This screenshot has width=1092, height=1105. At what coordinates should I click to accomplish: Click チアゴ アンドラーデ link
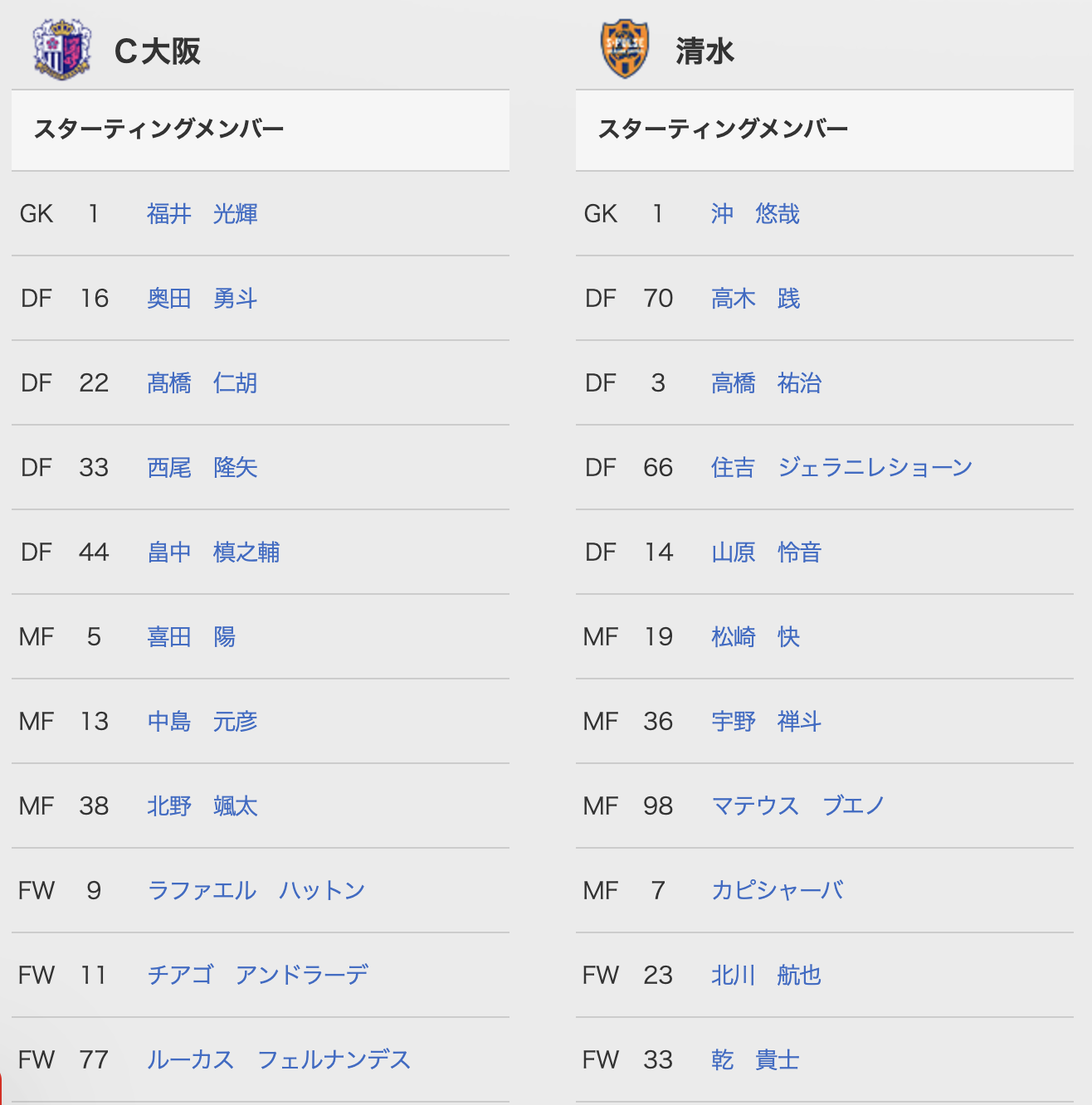[x=258, y=976]
